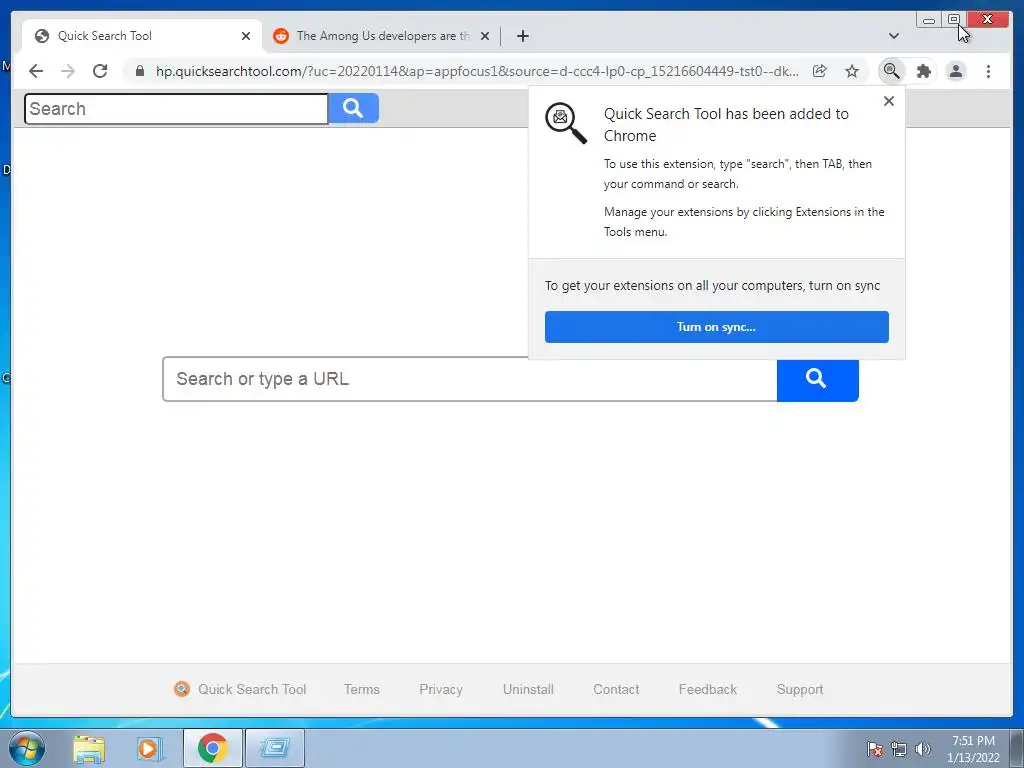Screen dimensions: 1024x768
Task: Click the address bar URL text
Action: coord(477,71)
